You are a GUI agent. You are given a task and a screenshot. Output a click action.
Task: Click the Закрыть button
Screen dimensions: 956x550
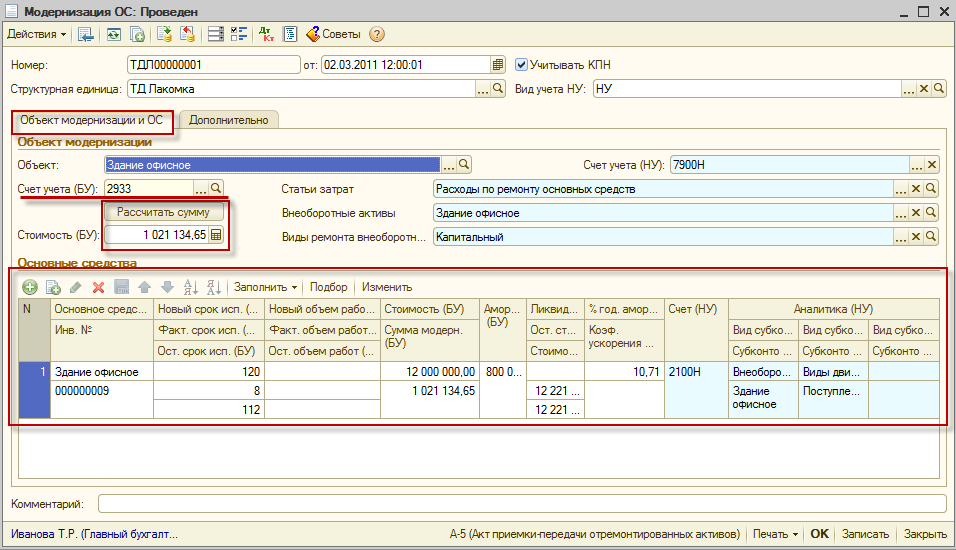(x=925, y=534)
